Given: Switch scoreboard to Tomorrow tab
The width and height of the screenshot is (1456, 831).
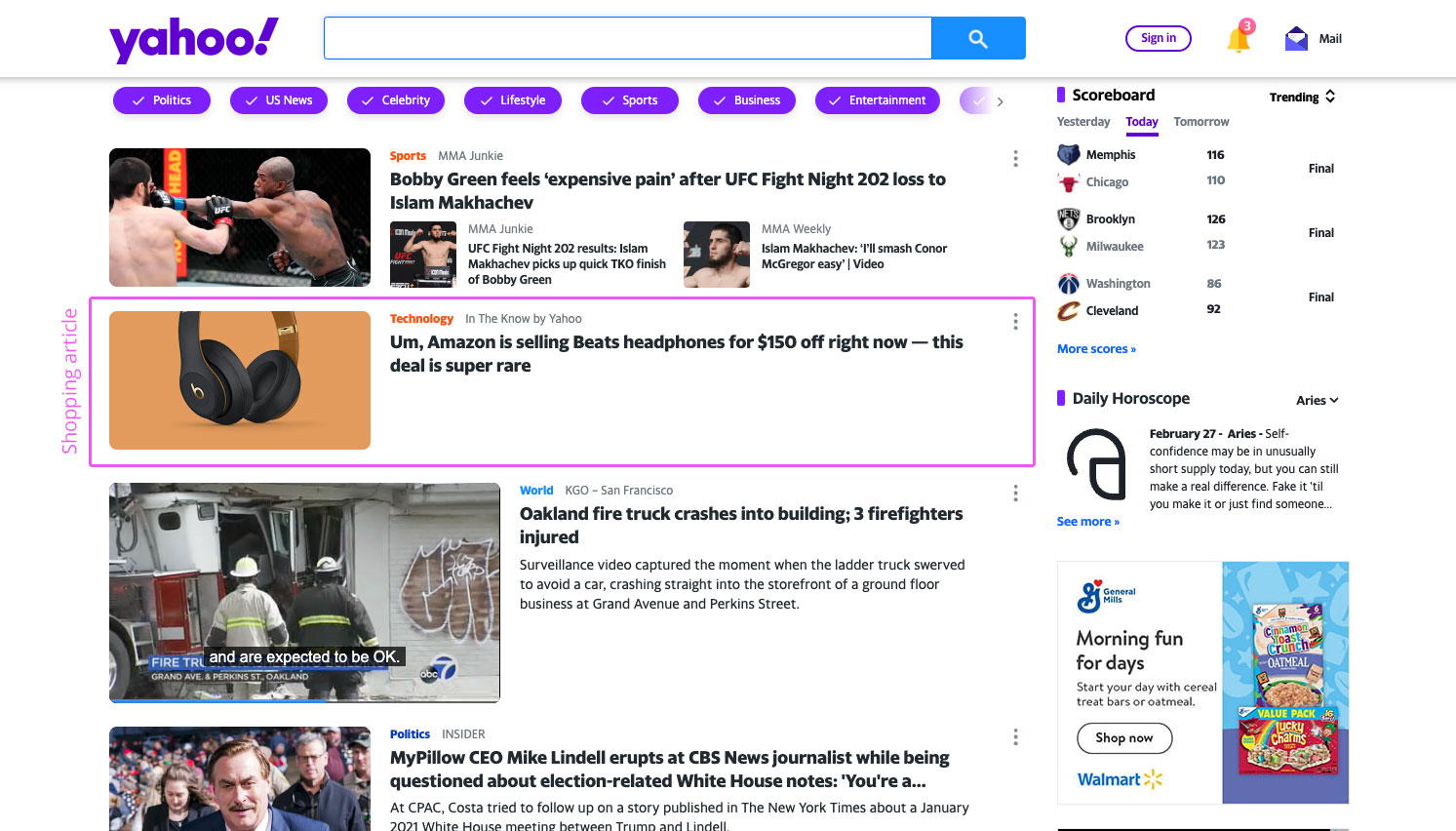Looking at the screenshot, I should [1201, 122].
